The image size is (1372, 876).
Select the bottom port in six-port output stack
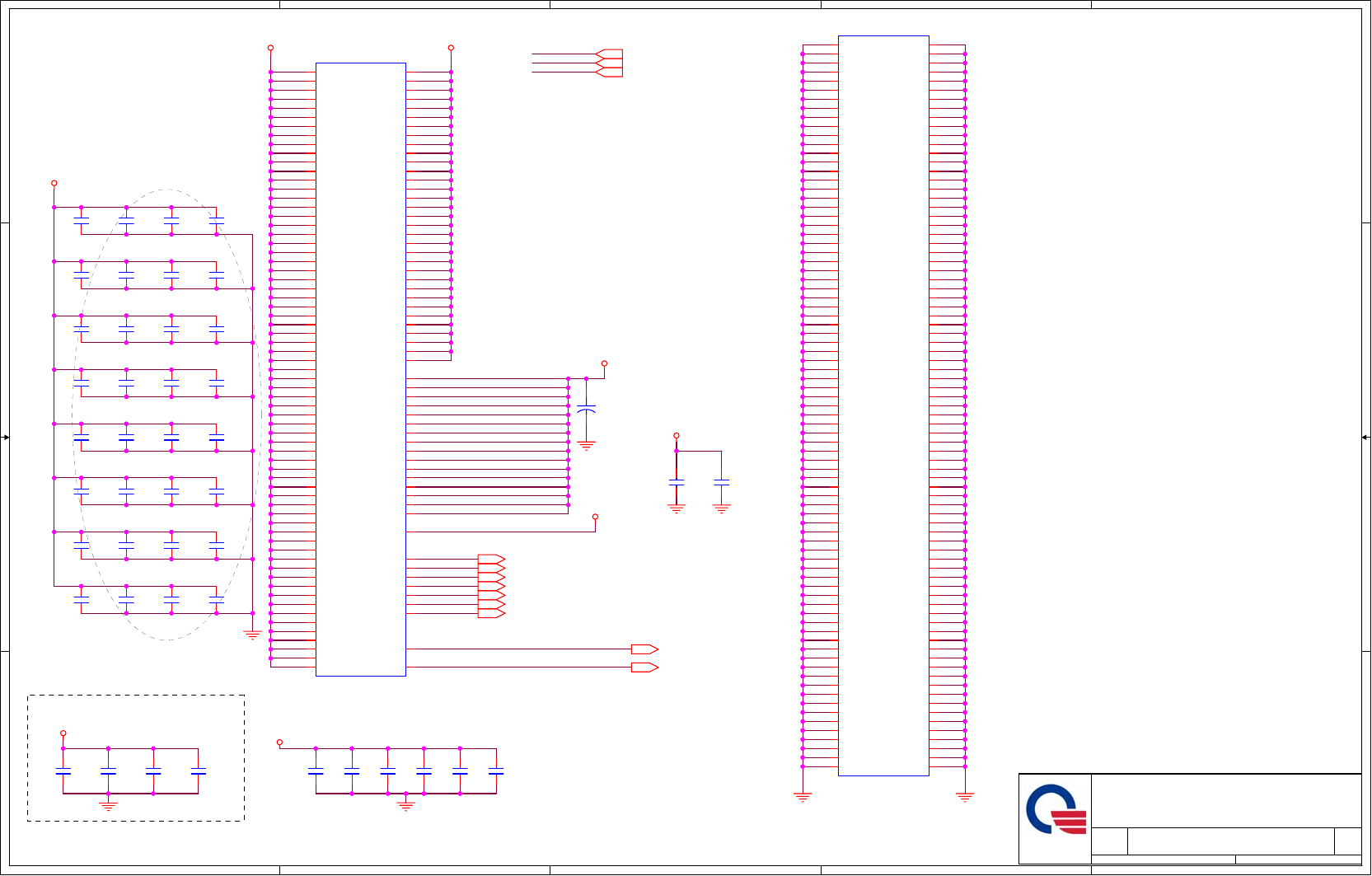coord(491,613)
